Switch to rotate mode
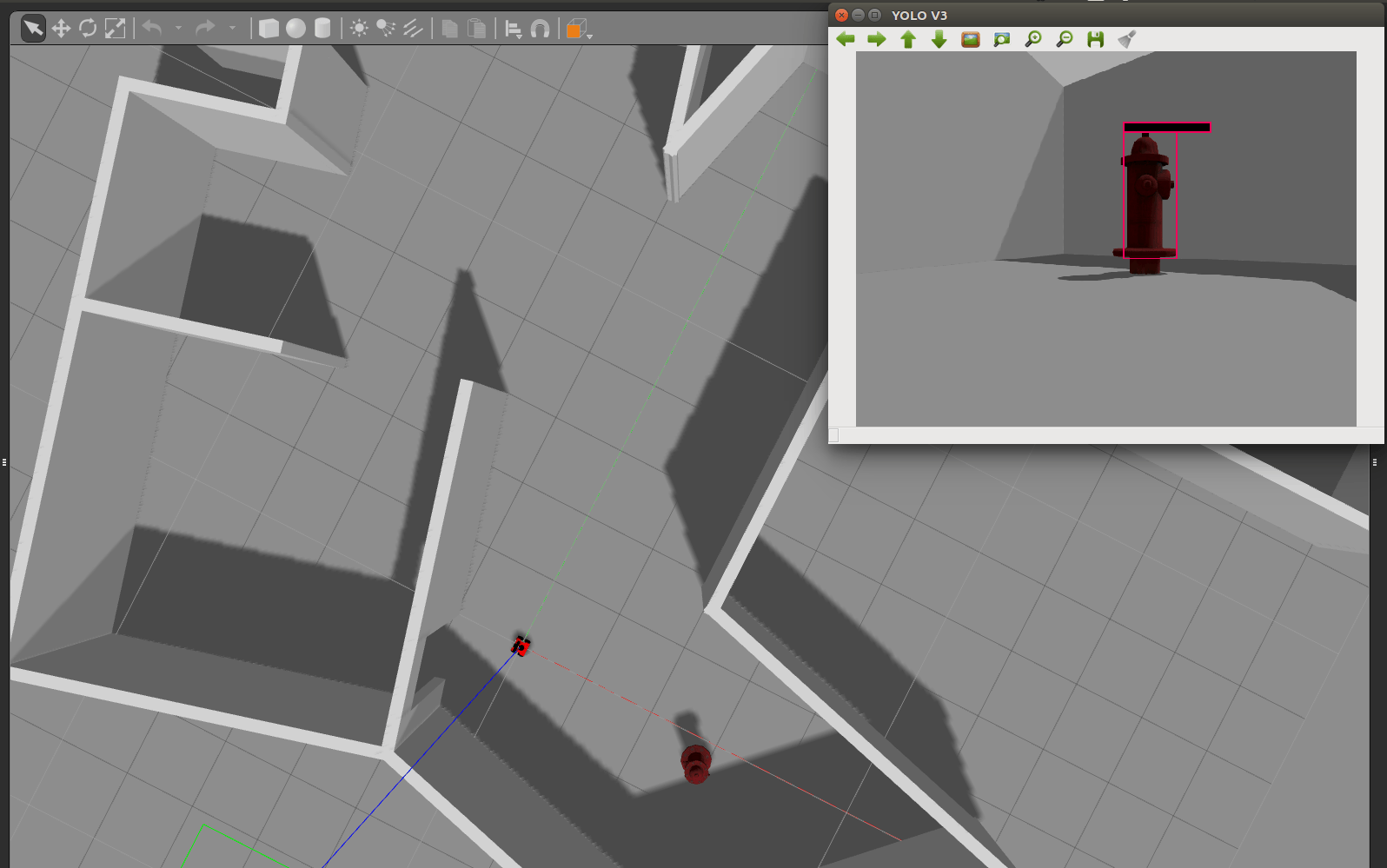The width and height of the screenshot is (1387, 868). pyautogui.click(x=88, y=29)
